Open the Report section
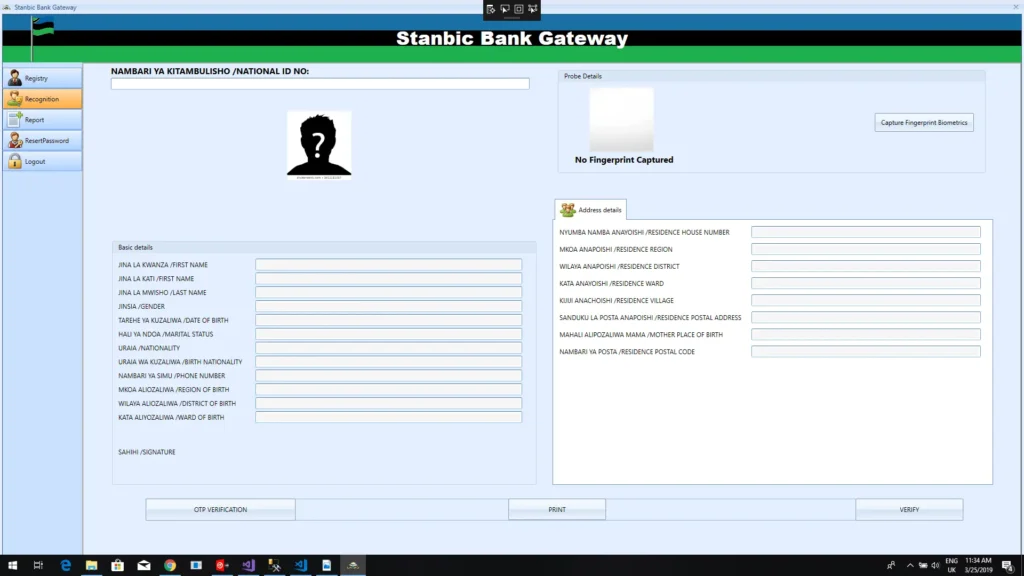Screen dimensions: 1024x576 point(42,120)
